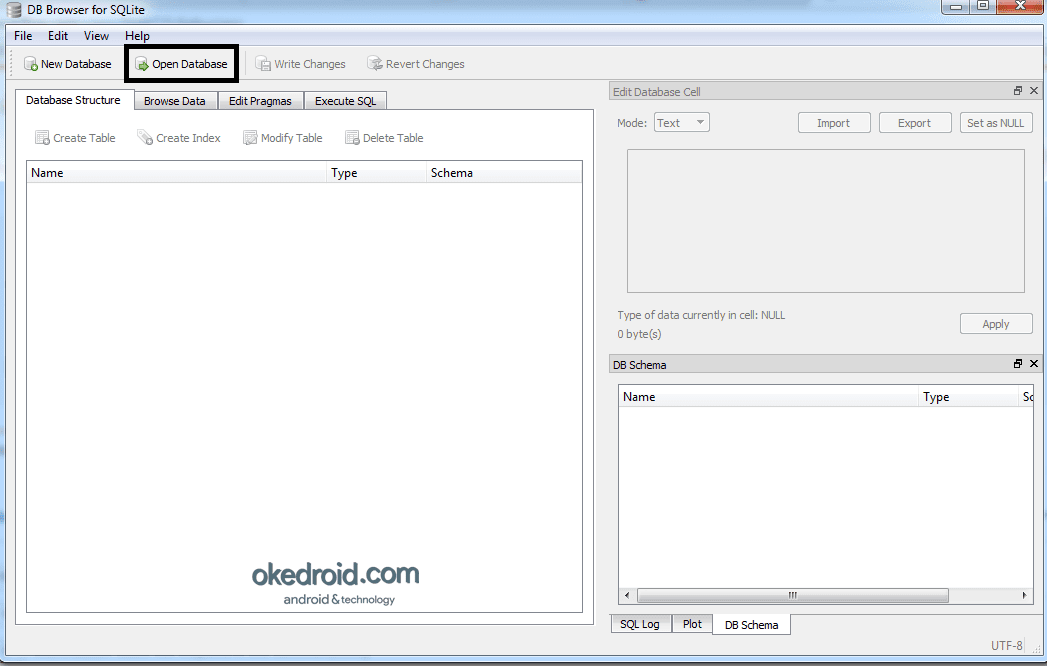
Task: Float the DB Schema panel
Action: coord(1017,364)
